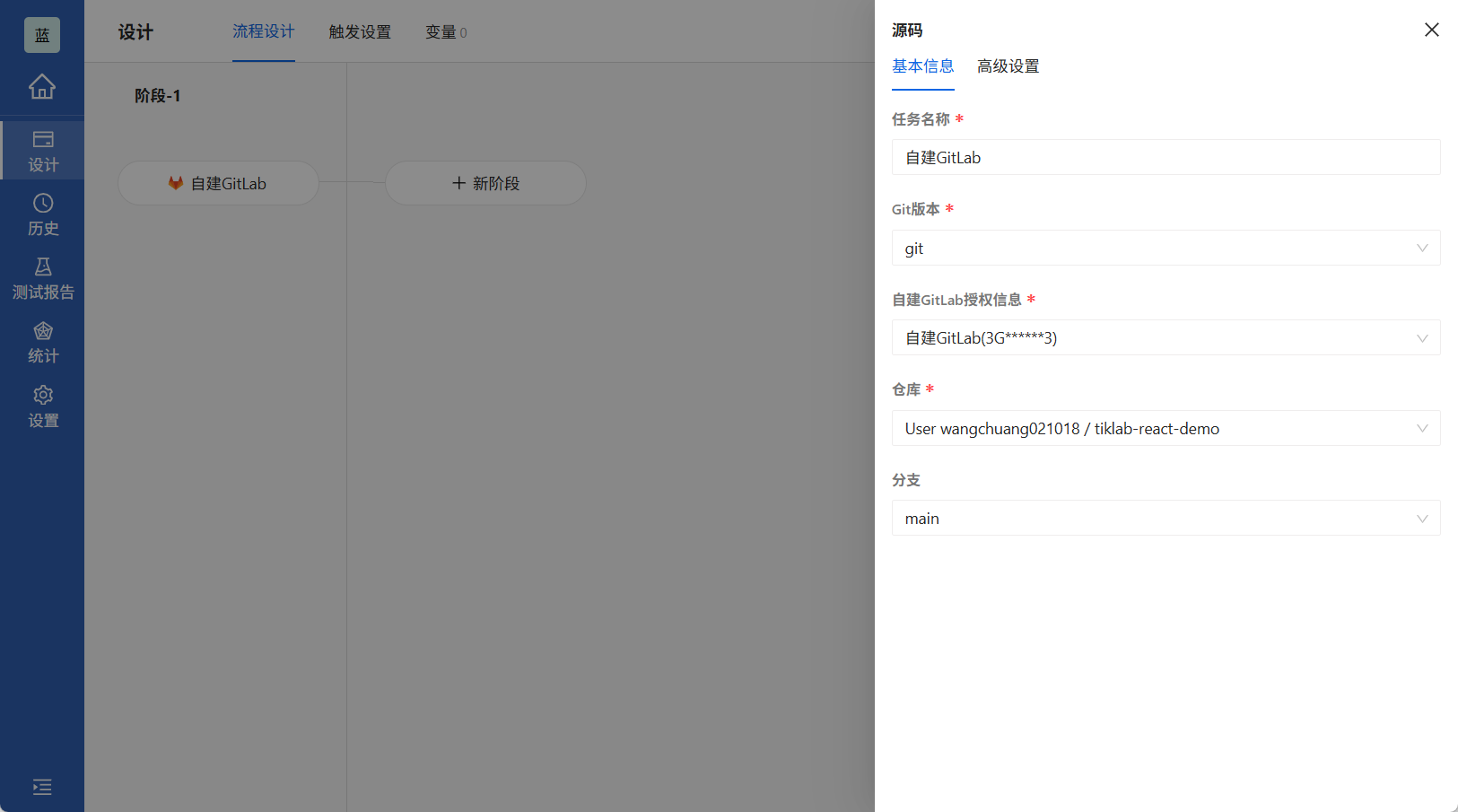The image size is (1458, 812).
Task: Click the GitLab fox icon on task node
Action: [x=176, y=183]
